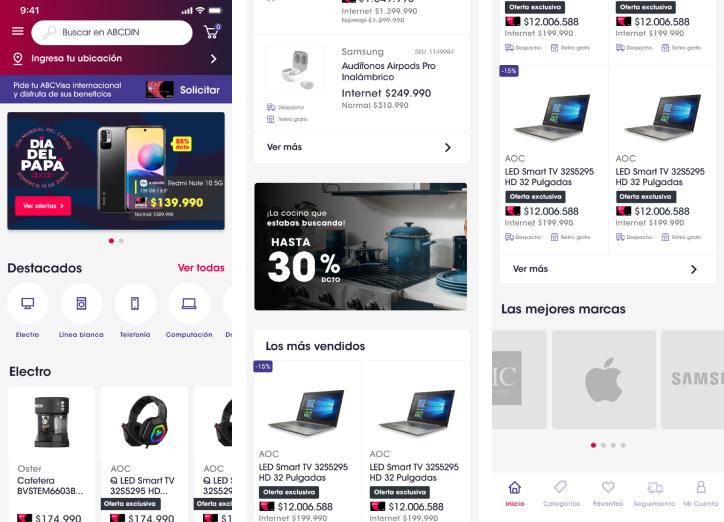Viewport: 724px width, 522px height.
Task: Open the Telefonía category icon
Action: click(x=135, y=303)
